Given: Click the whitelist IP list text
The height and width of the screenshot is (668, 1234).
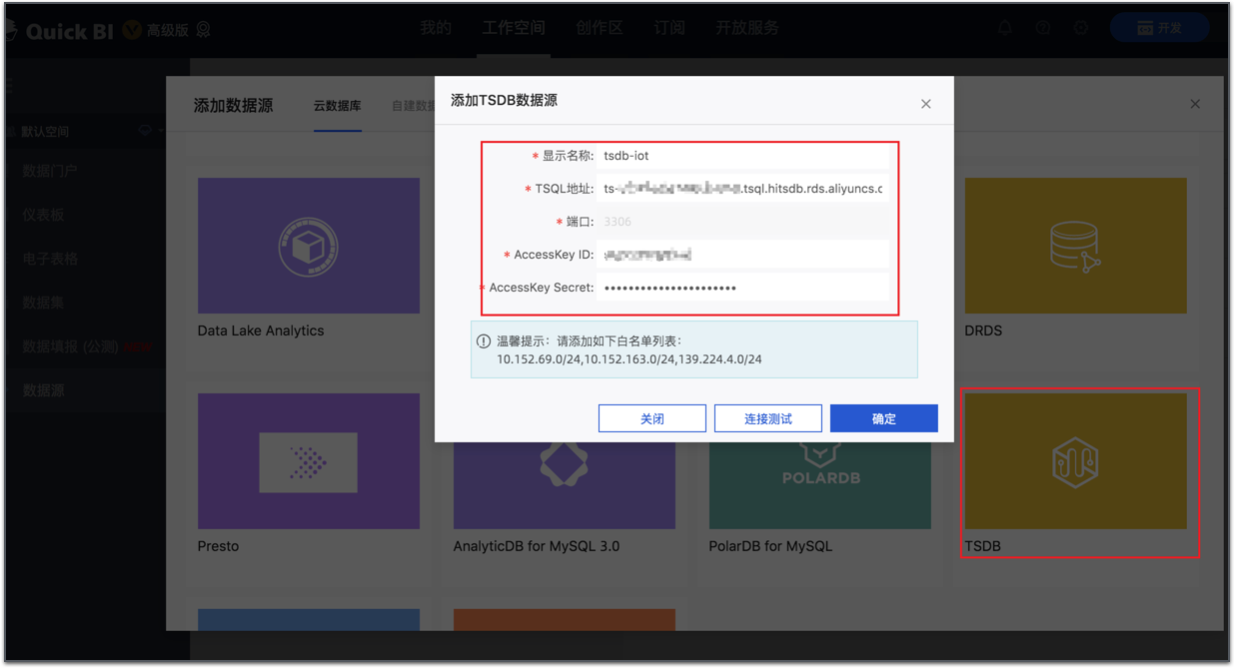Looking at the screenshot, I should click(x=629, y=359).
